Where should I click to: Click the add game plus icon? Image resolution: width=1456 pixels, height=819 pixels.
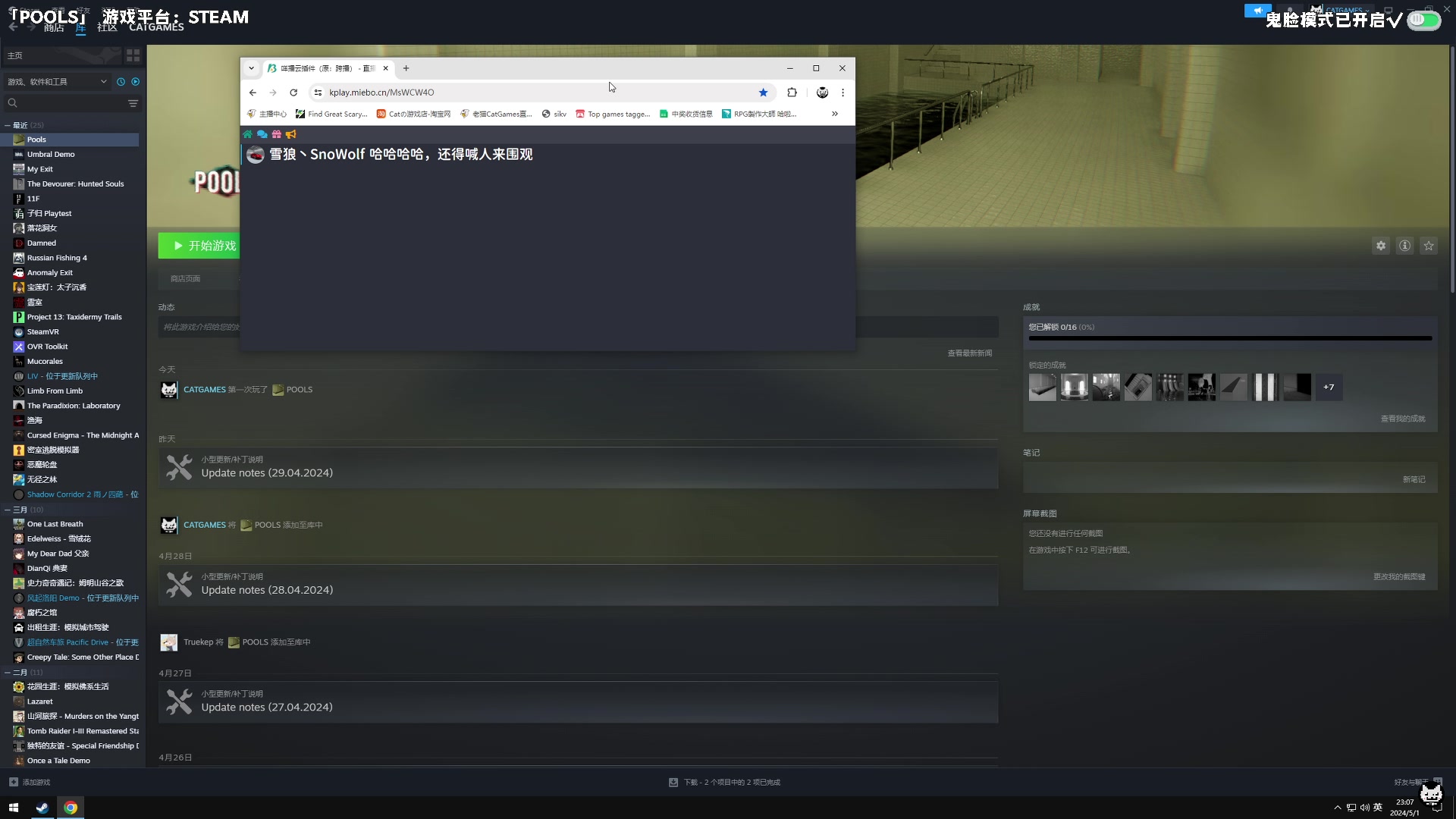[x=14, y=782]
